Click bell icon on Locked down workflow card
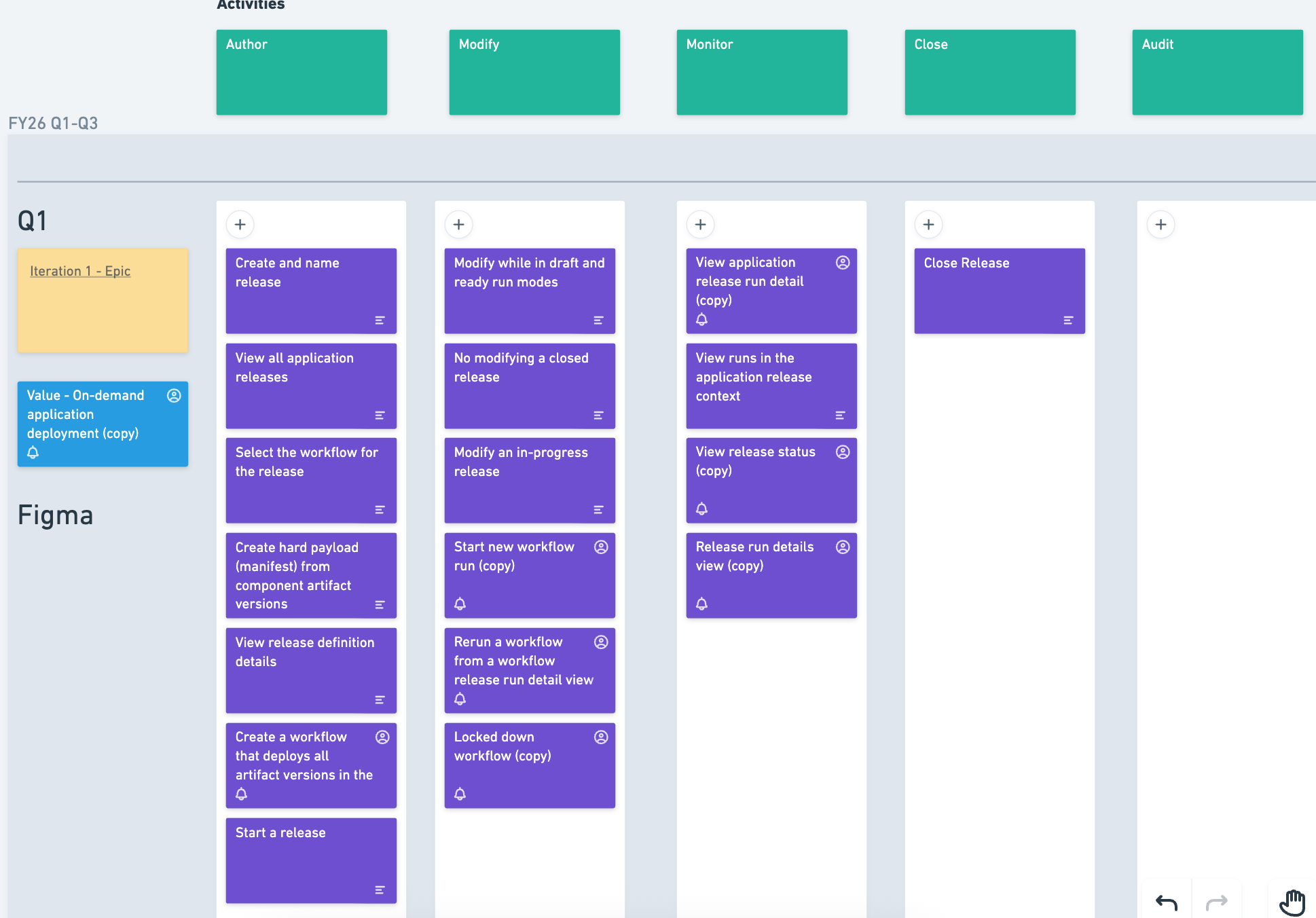Viewport: 1316px width, 918px height. pyautogui.click(x=460, y=794)
